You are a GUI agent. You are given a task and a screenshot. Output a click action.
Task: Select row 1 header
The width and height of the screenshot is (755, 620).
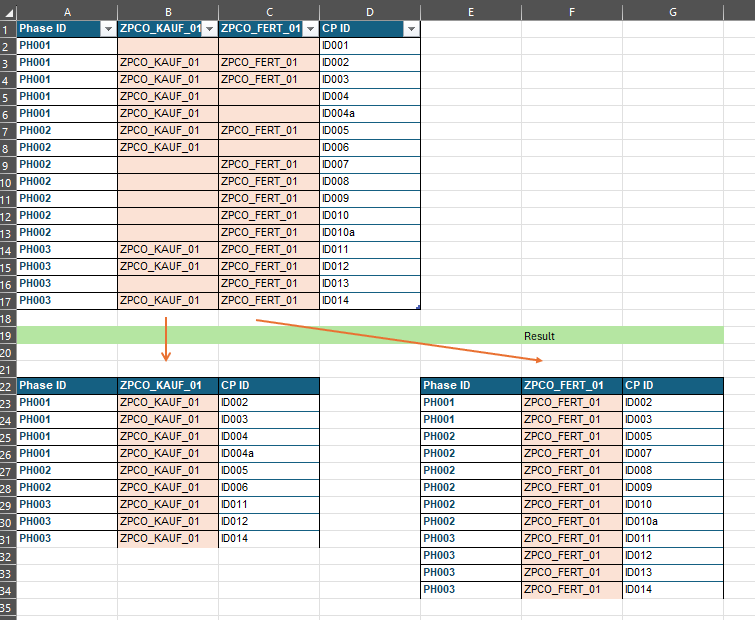(8, 29)
